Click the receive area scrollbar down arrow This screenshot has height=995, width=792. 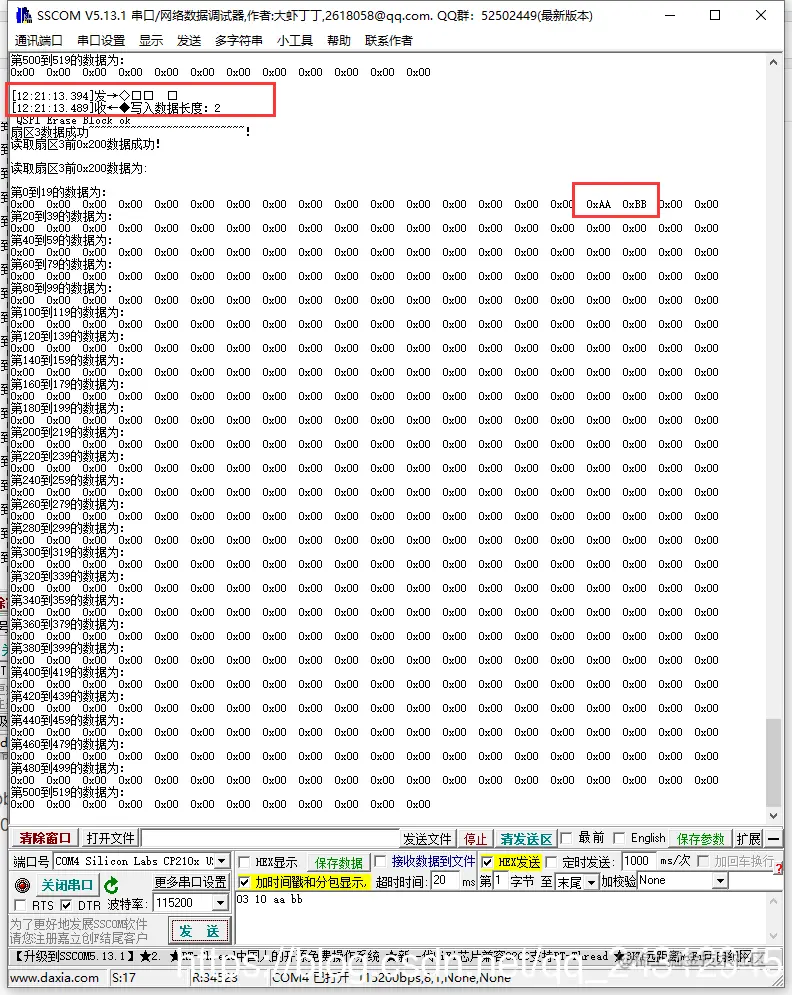coord(773,816)
